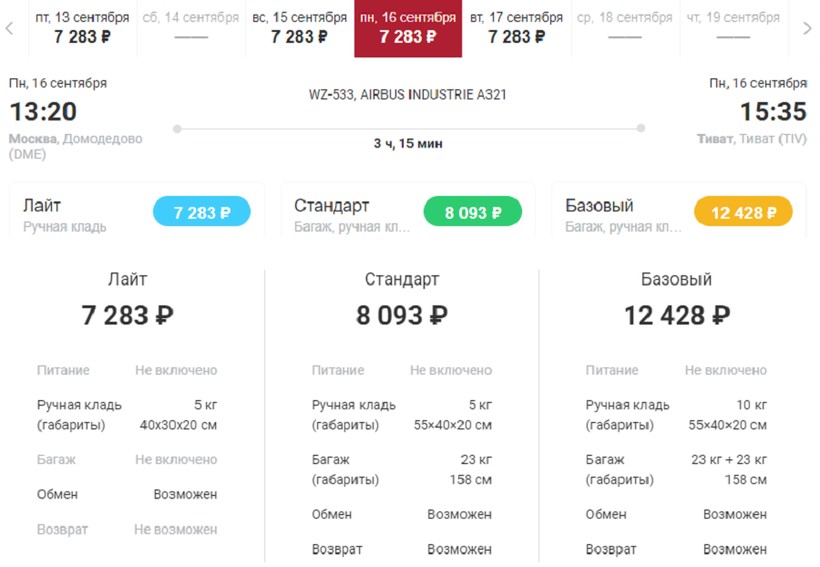Select the Sunday, 15 September date tab
The height and width of the screenshot is (567, 820).
pos(299,28)
